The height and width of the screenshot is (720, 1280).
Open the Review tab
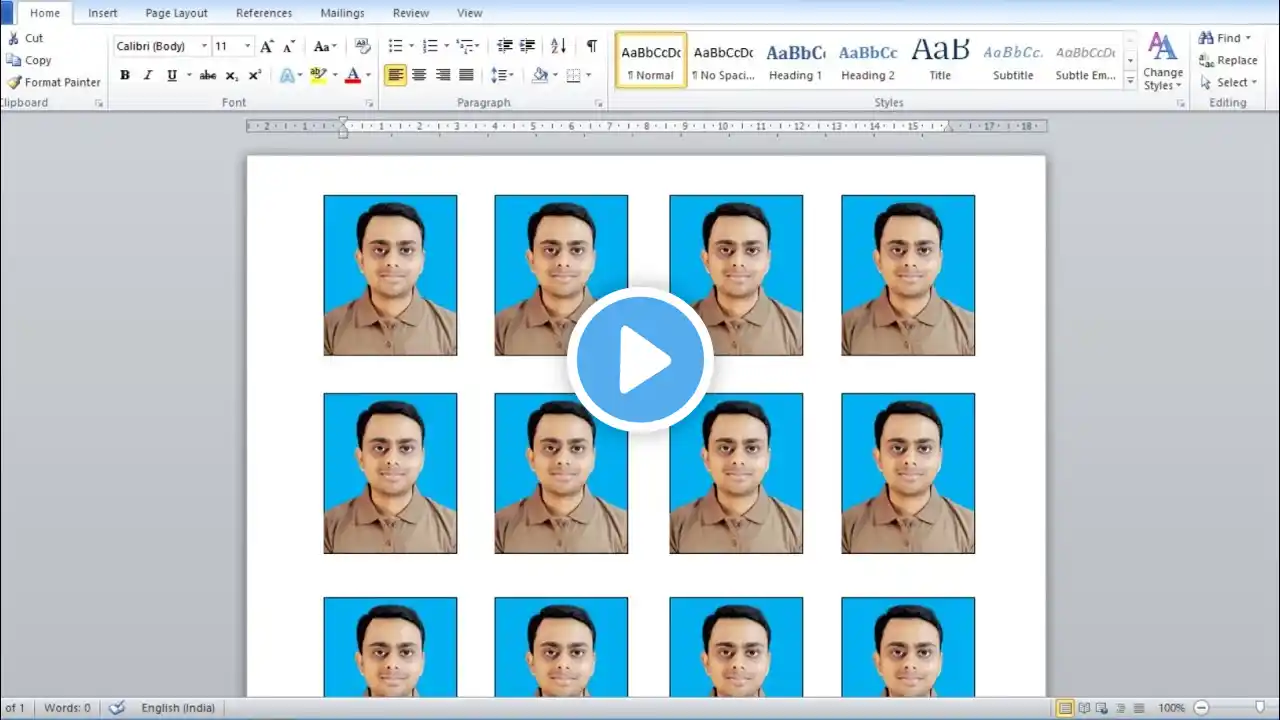(411, 13)
